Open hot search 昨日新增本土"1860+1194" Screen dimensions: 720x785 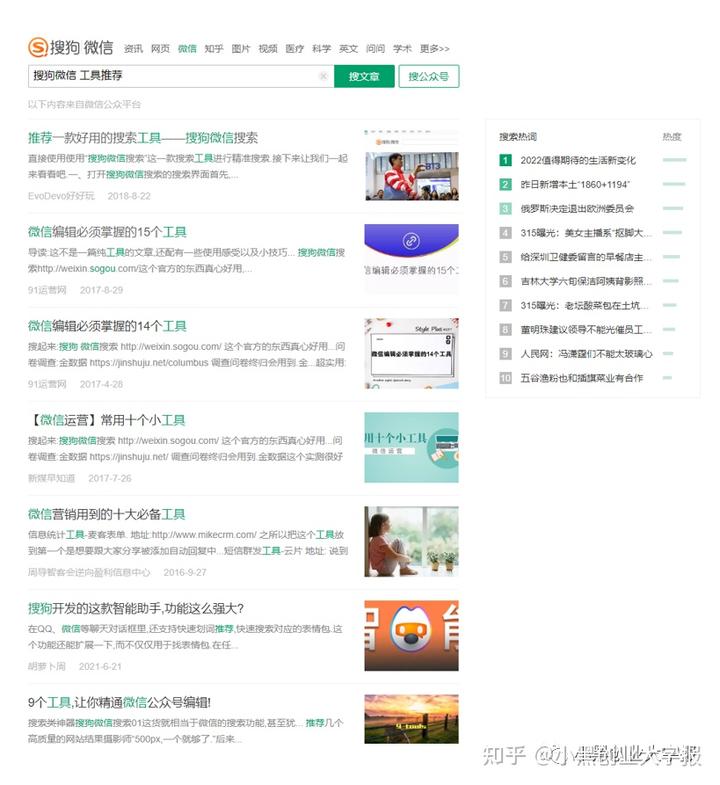tap(575, 184)
